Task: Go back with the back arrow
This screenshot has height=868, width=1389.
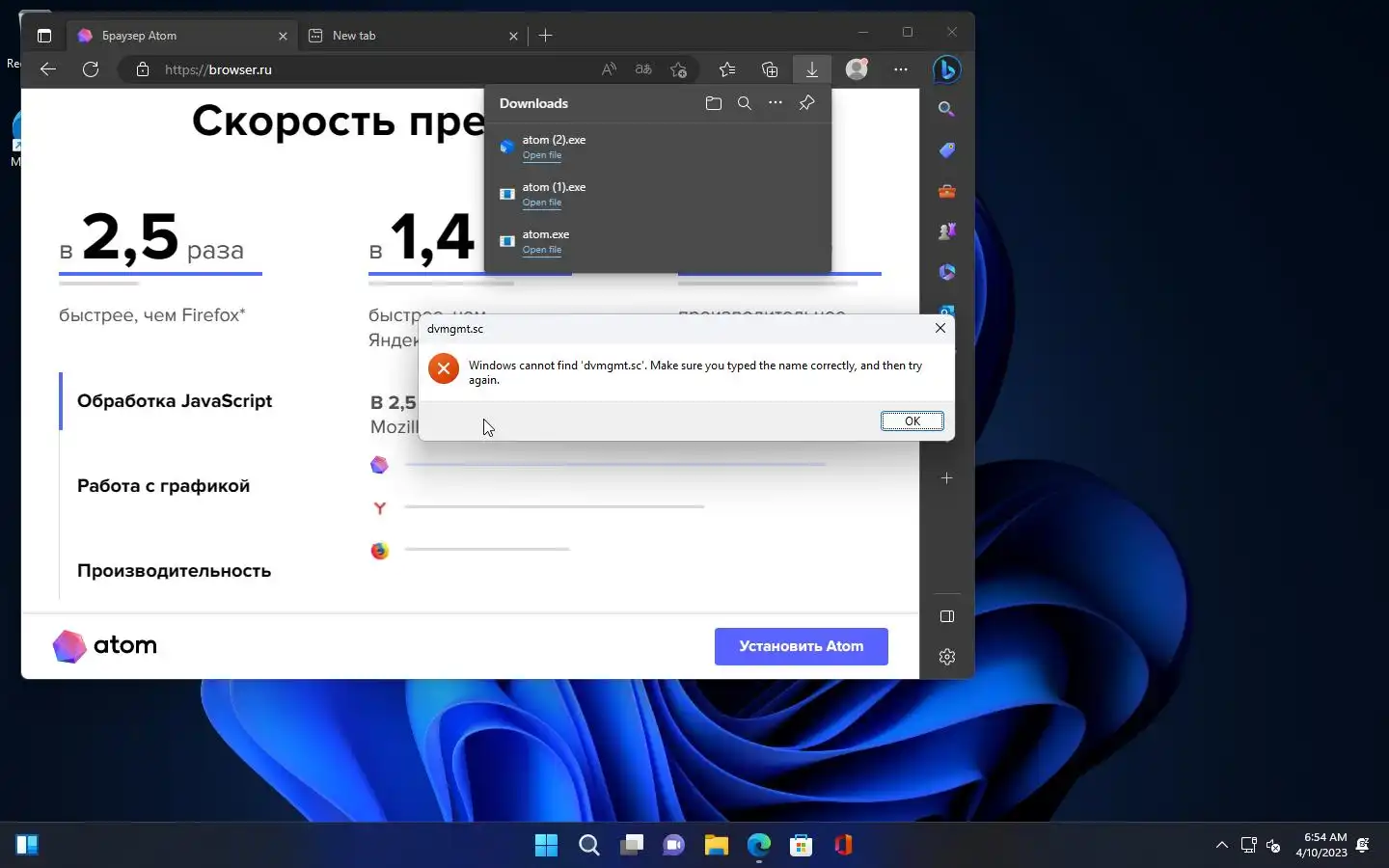Action: click(48, 69)
